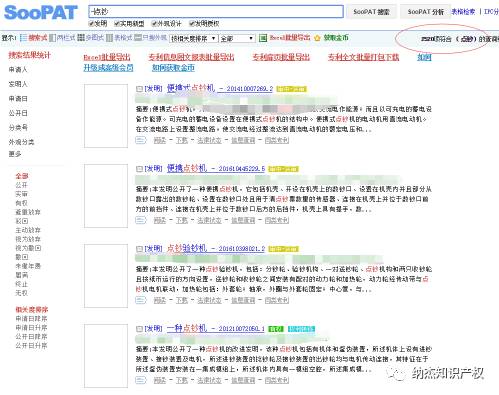Click yellow status tag beside 便携点钞机 result

[283, 169]
